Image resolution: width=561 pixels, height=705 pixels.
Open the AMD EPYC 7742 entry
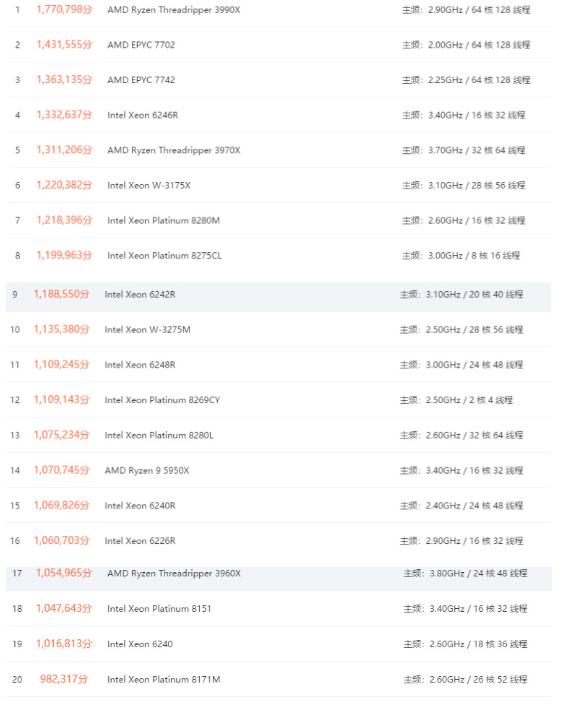pos(141,80)
